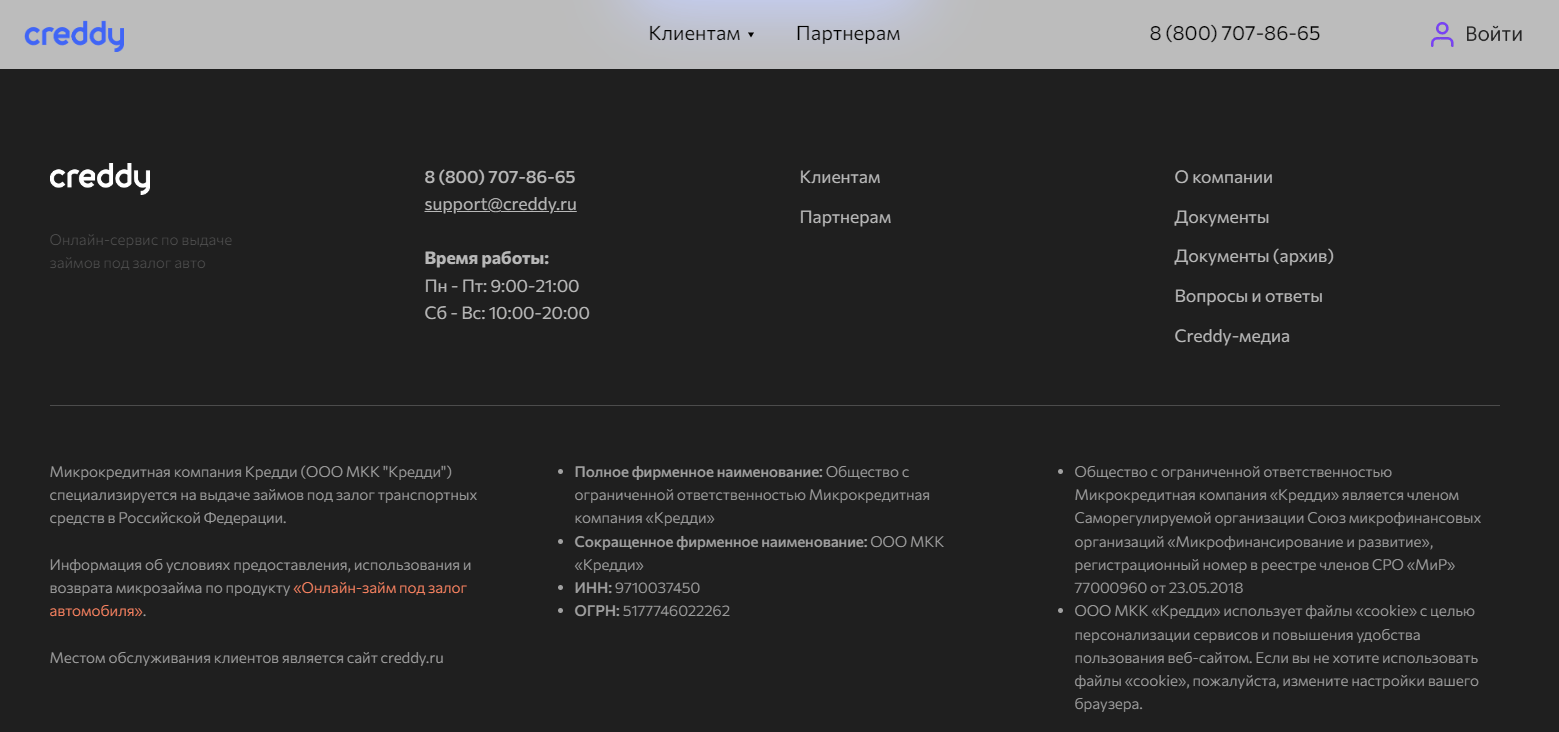Click the cookie notice paragraph about ООО МКК «Кредди»
Screen dimensions: 1559x732
(1276, 658)
